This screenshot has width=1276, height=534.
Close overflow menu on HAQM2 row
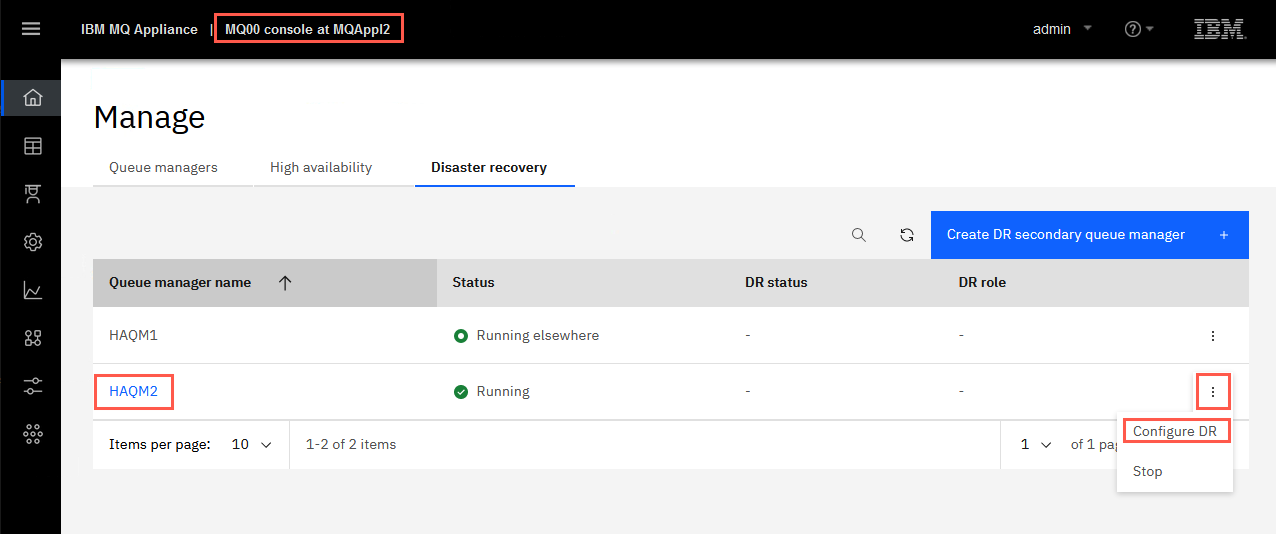(1213, 392)
